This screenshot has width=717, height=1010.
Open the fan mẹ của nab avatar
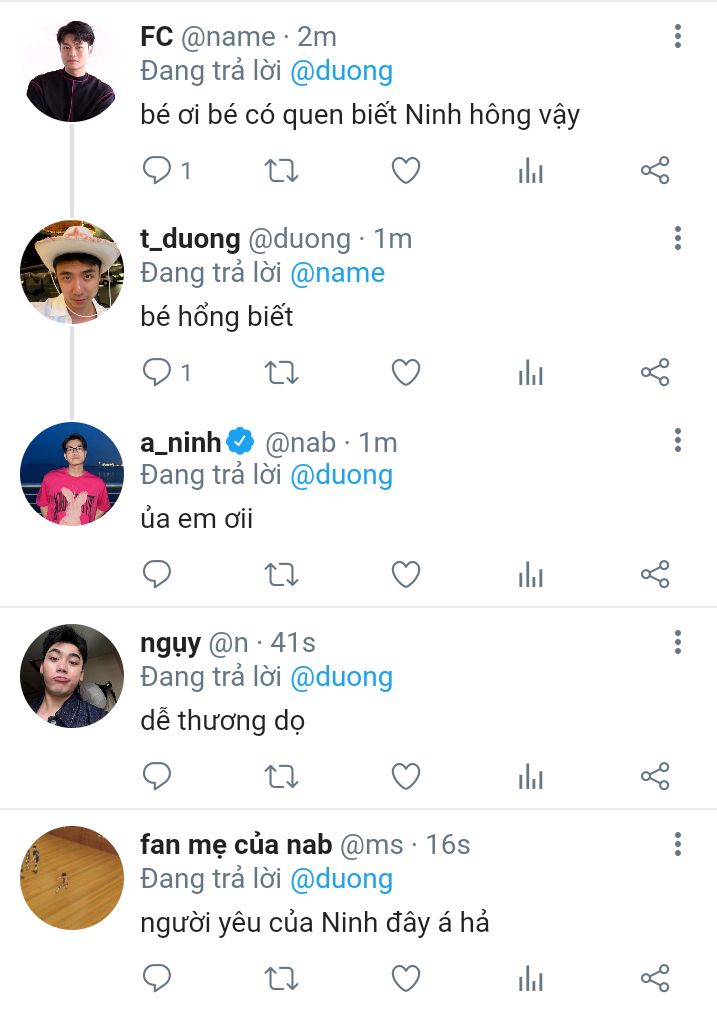tap(71, 878)
